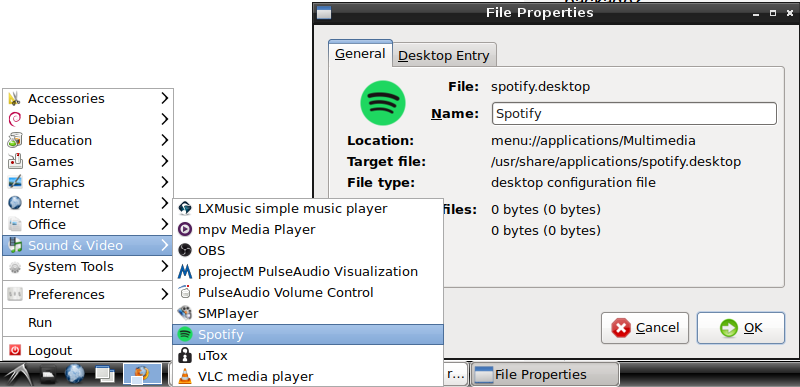Expand the Office submenu arrow

pos(164,224)
